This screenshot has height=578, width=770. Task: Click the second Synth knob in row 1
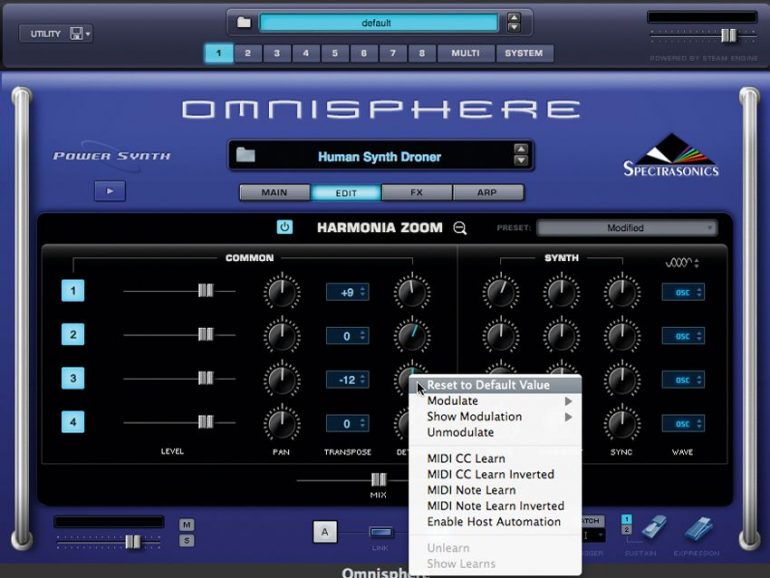point(561,292)
